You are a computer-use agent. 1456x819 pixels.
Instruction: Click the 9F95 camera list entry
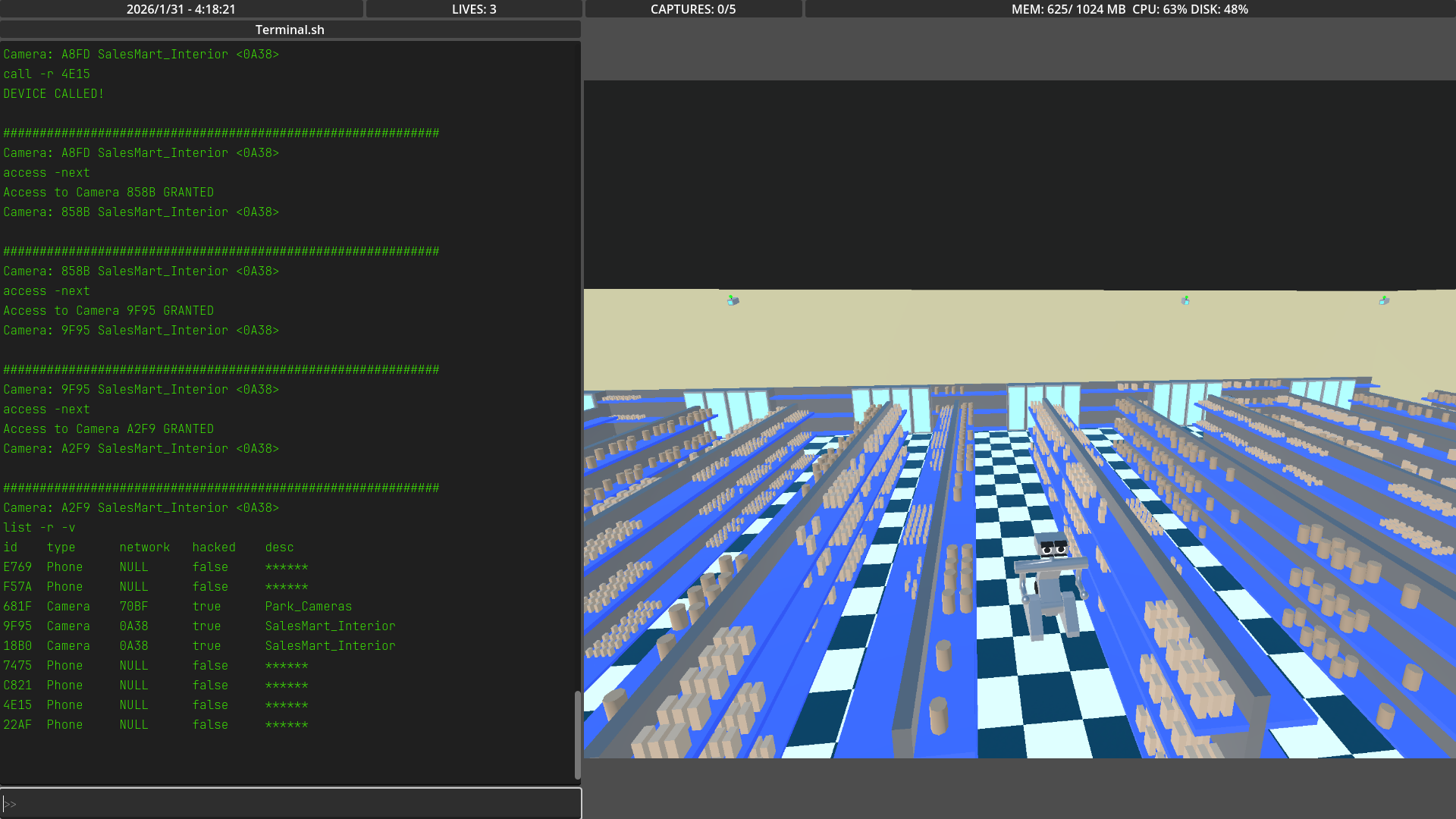point(17,626)
